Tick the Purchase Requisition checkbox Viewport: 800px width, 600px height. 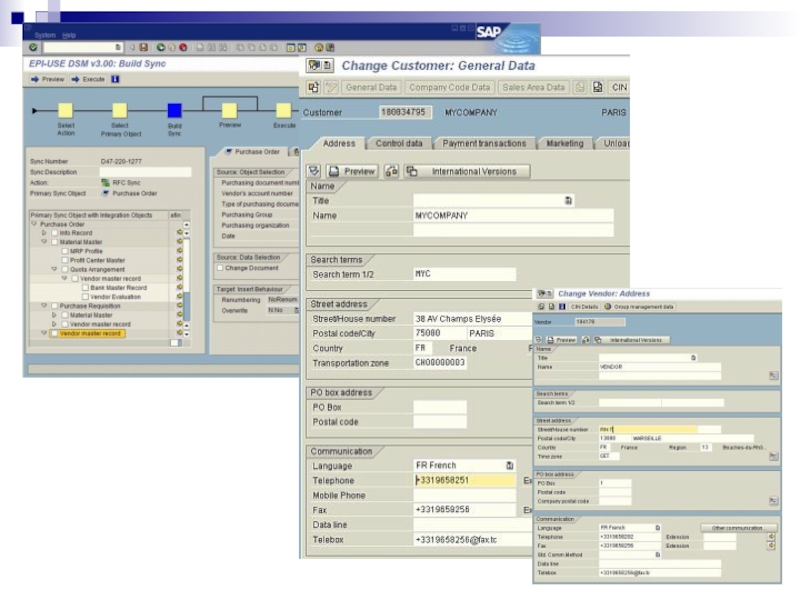(x=55, y=306)
